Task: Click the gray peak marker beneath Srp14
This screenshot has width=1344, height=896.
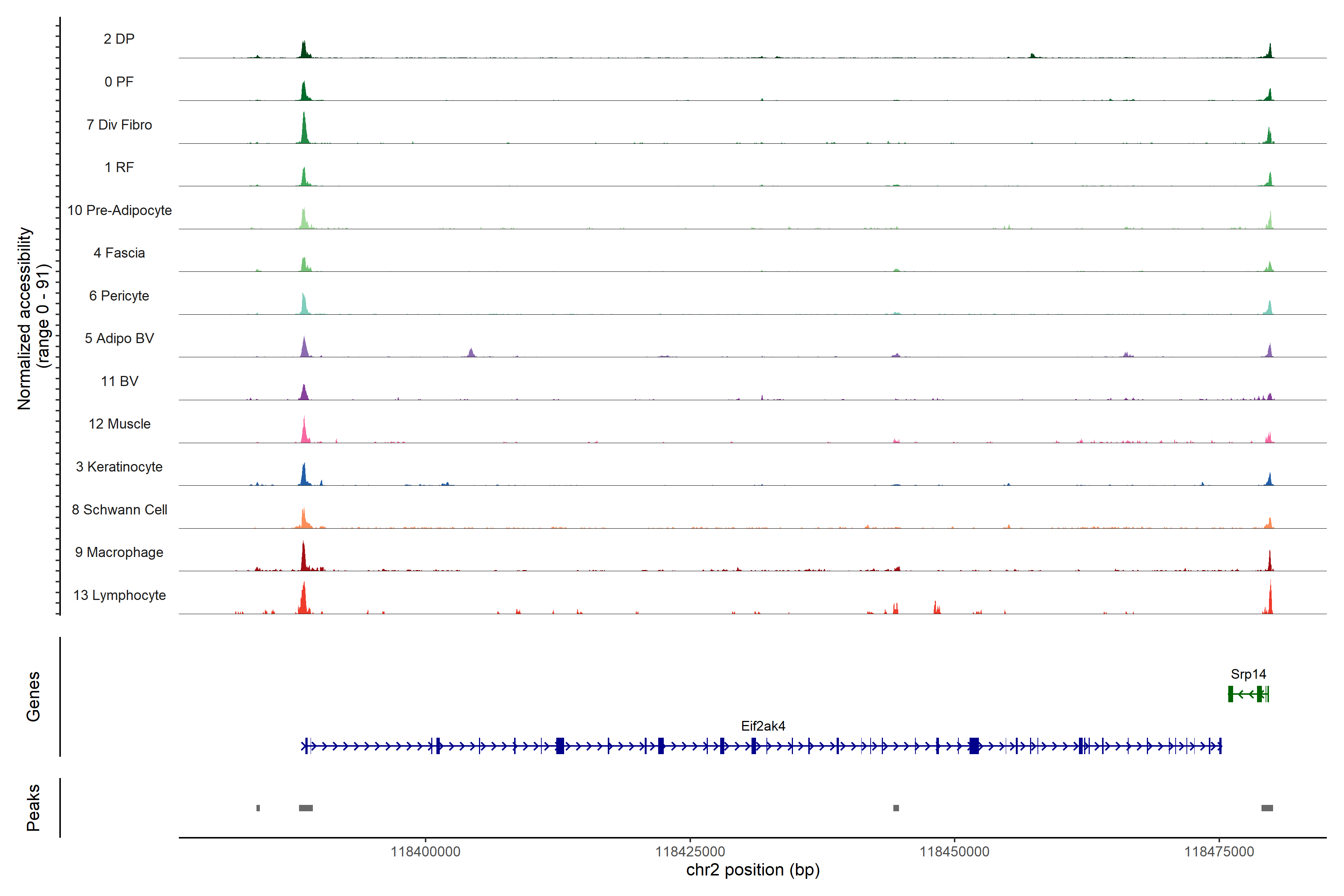Action: click(x=1267, y=808)
